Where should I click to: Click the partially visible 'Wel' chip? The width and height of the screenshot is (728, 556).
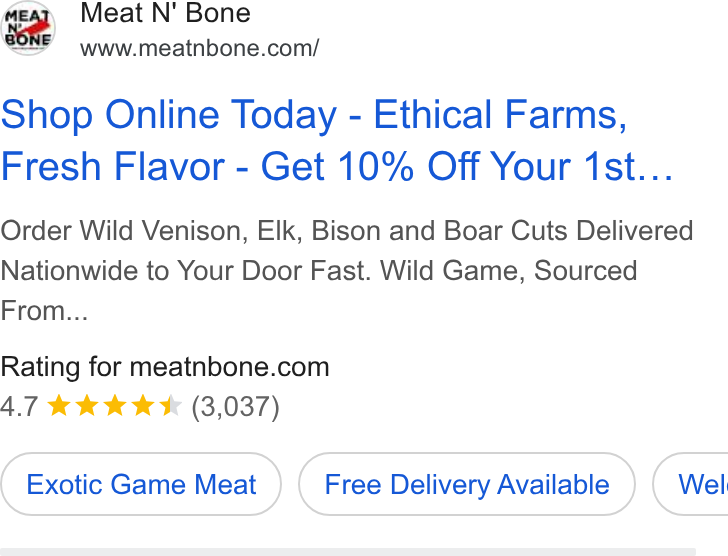(691, 484)
